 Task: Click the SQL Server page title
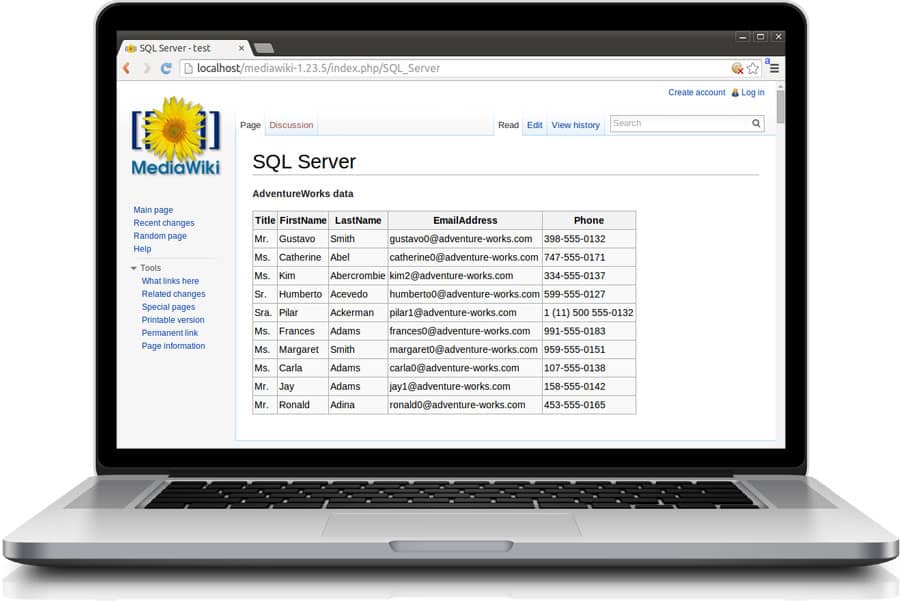pos(304,162)
